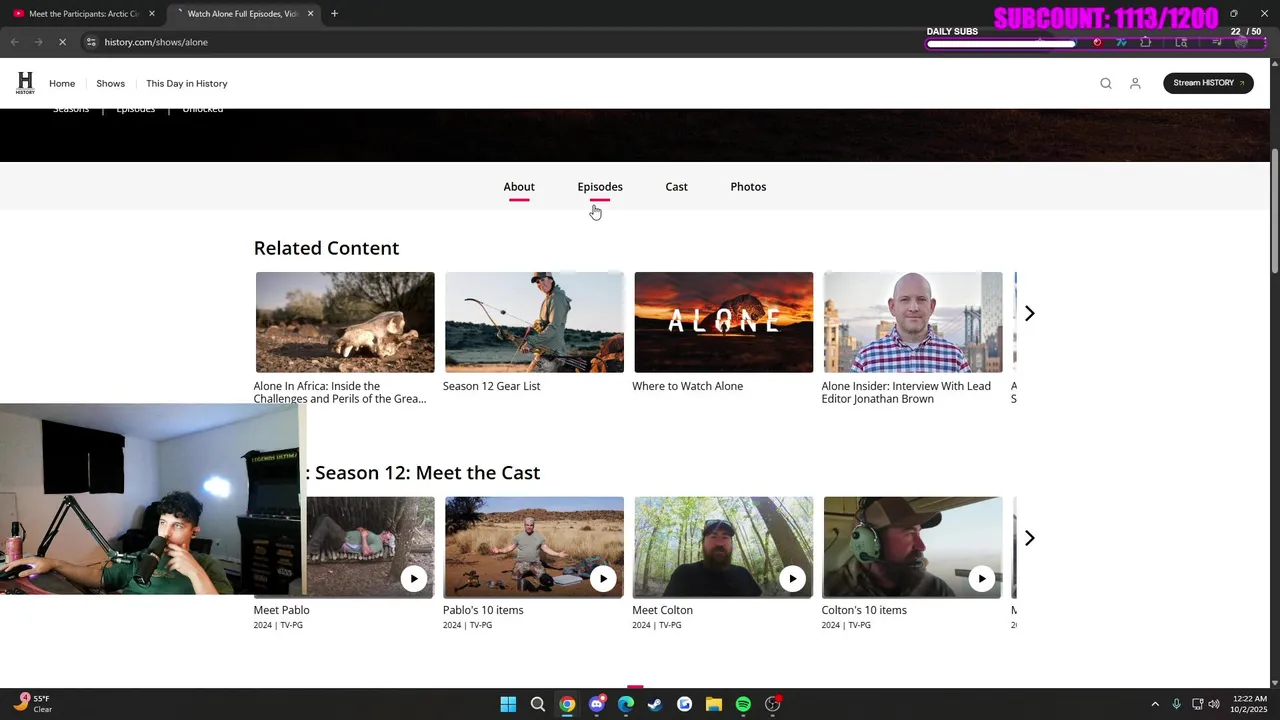Click Jonathan Brown portrait thumbnail
Viewport: 1280px width, 720px height.
(x=913, y=322)
